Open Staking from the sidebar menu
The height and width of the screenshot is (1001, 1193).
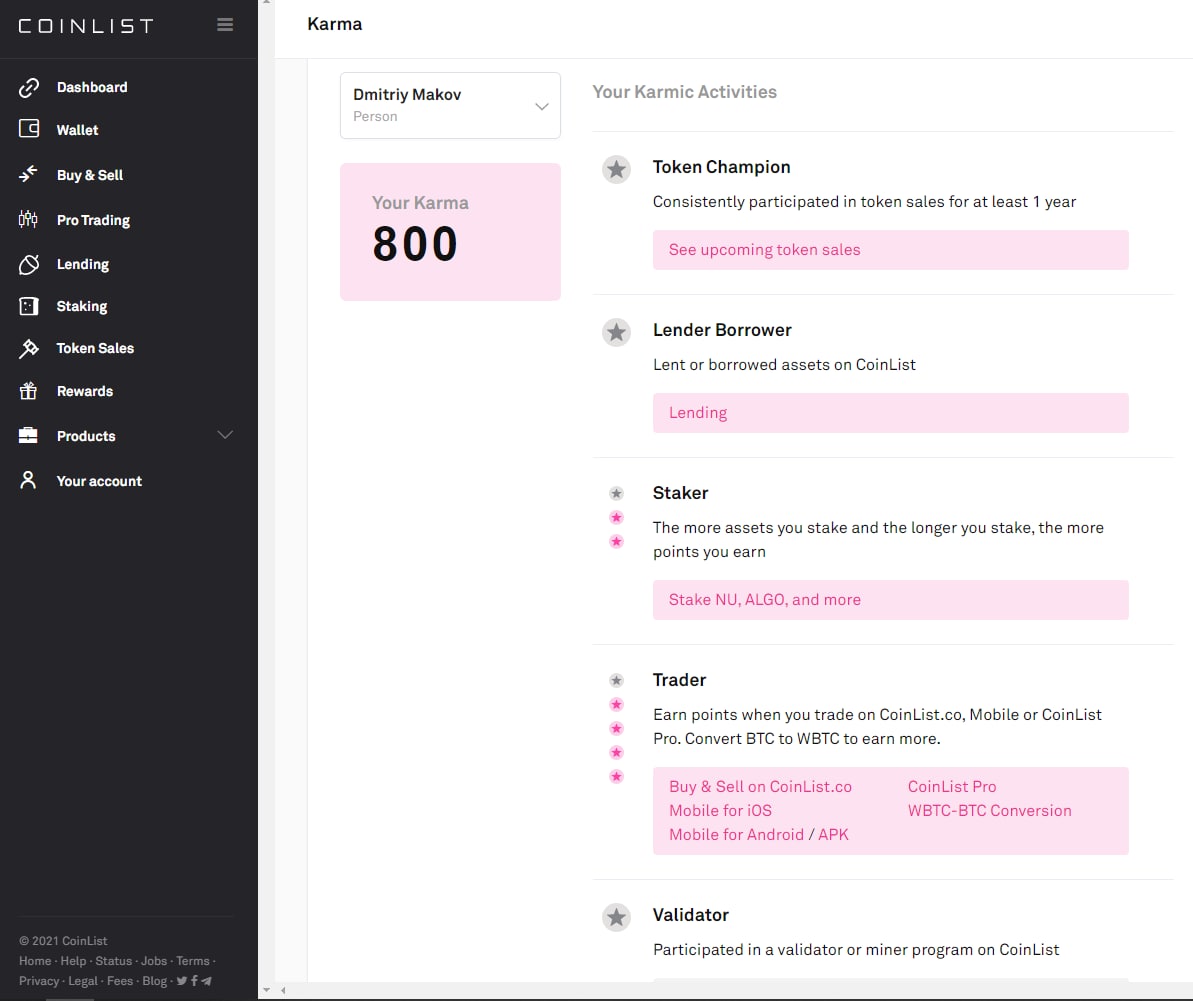tap(81, 307)
